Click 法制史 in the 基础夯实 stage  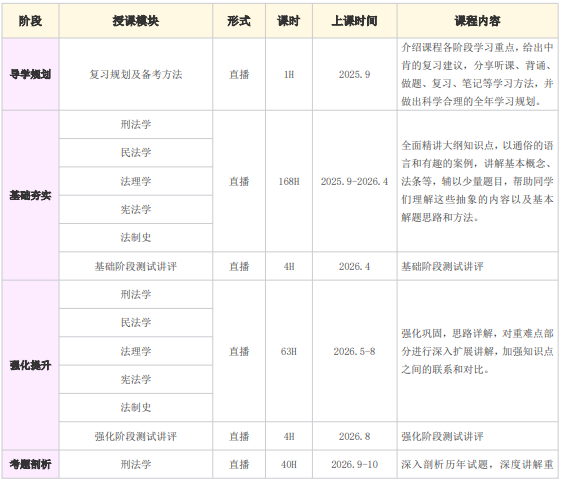pos(136,237)
